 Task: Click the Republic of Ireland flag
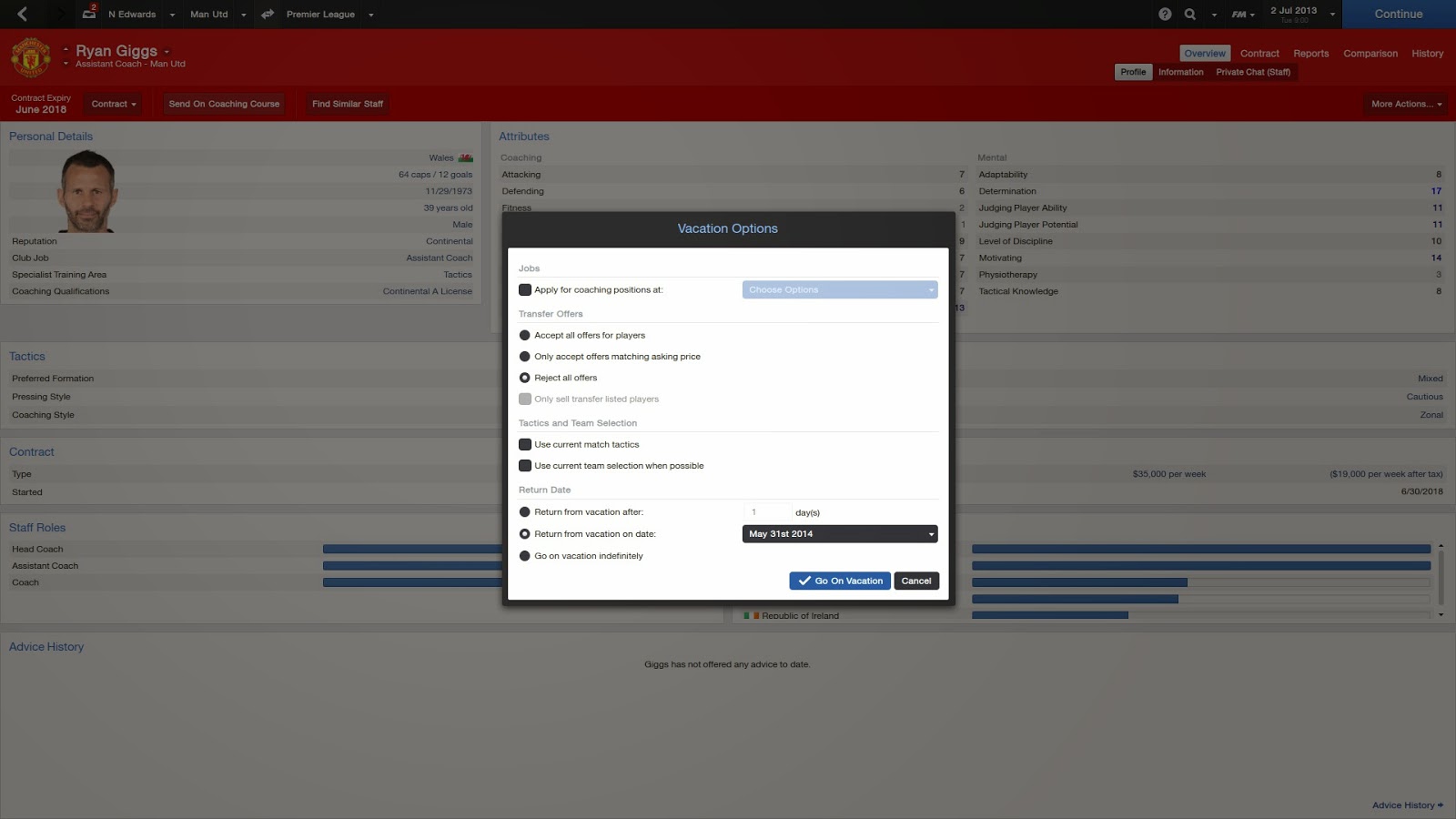751,616
